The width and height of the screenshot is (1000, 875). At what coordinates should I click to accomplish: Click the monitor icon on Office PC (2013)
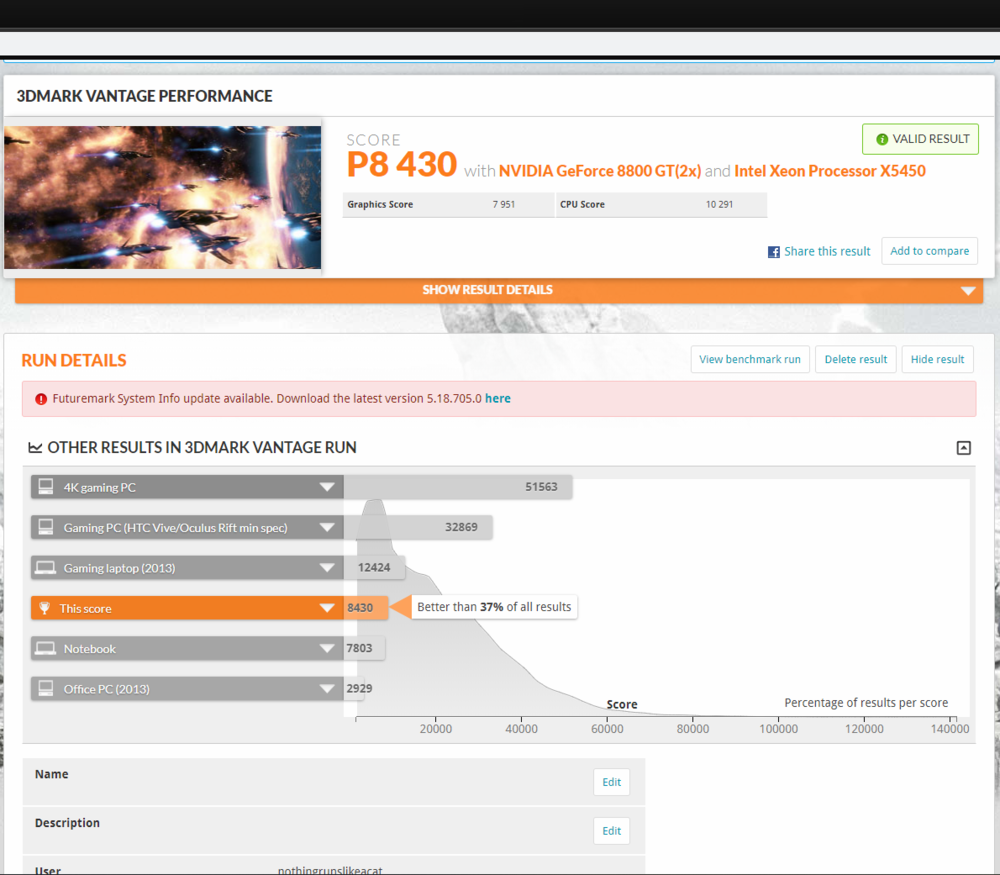tap(46, 688)
